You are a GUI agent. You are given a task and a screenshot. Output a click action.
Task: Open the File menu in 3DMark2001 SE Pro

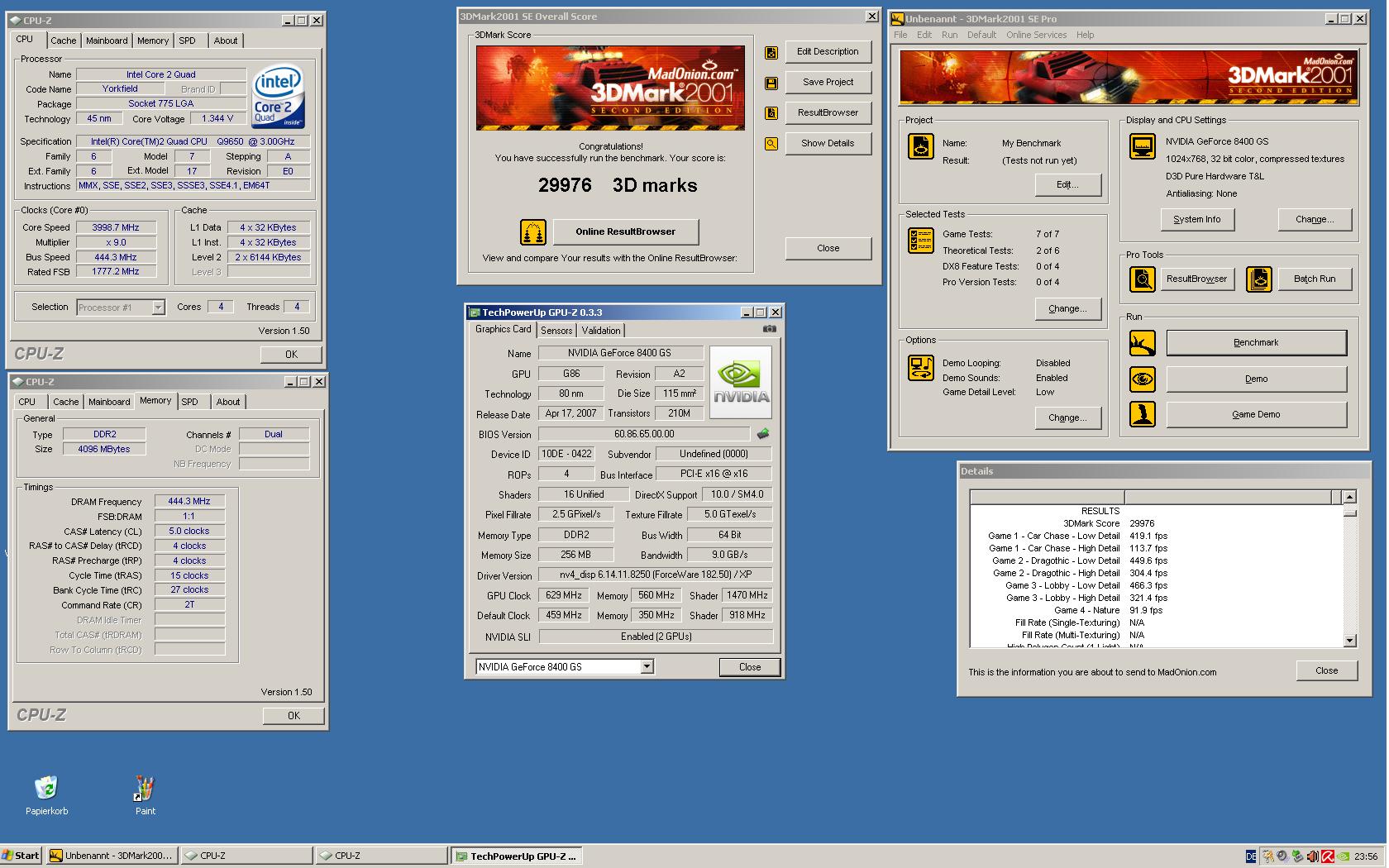tap(900, 35)
